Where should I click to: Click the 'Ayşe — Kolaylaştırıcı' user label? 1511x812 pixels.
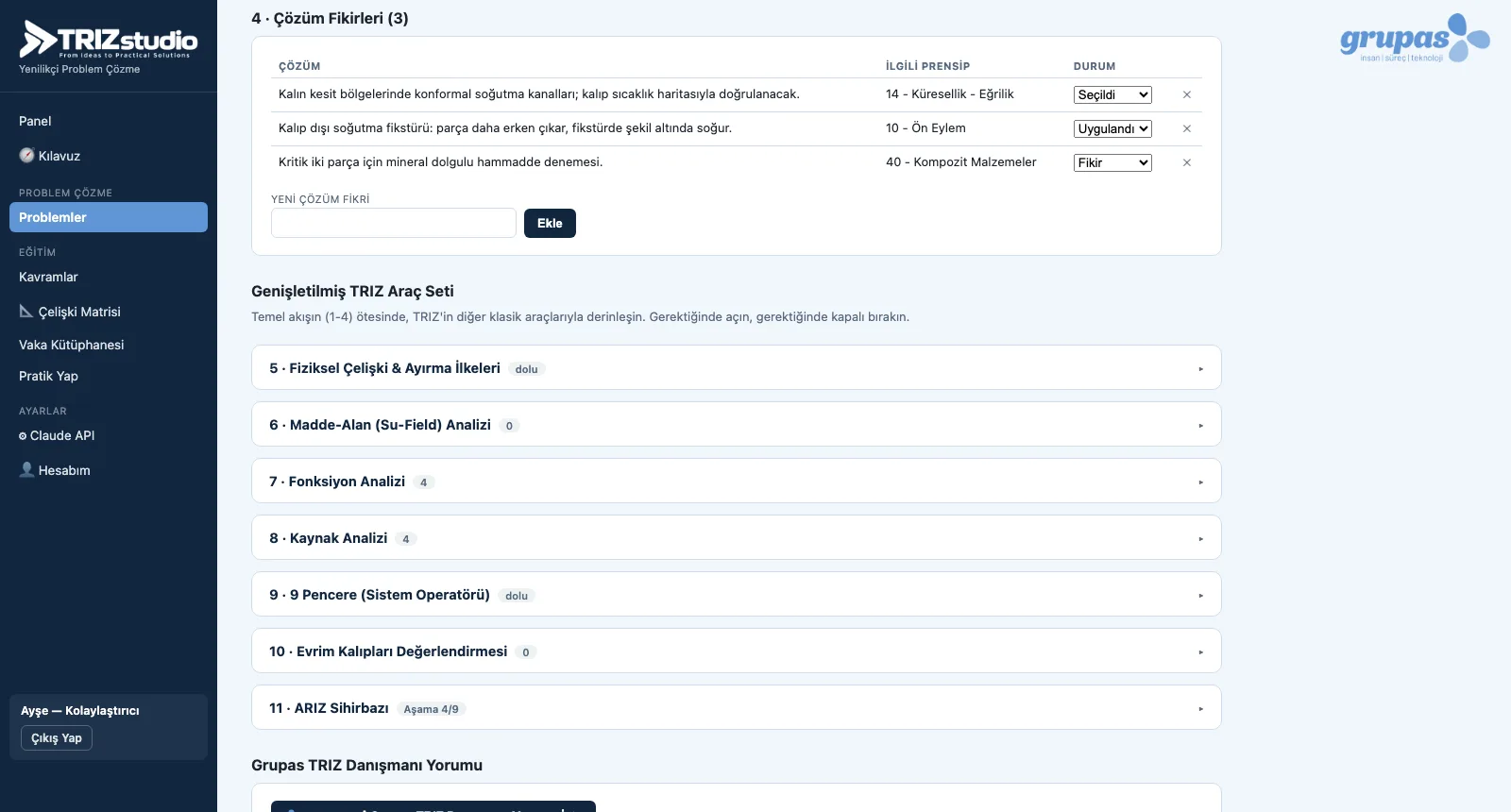coord(80,711)
